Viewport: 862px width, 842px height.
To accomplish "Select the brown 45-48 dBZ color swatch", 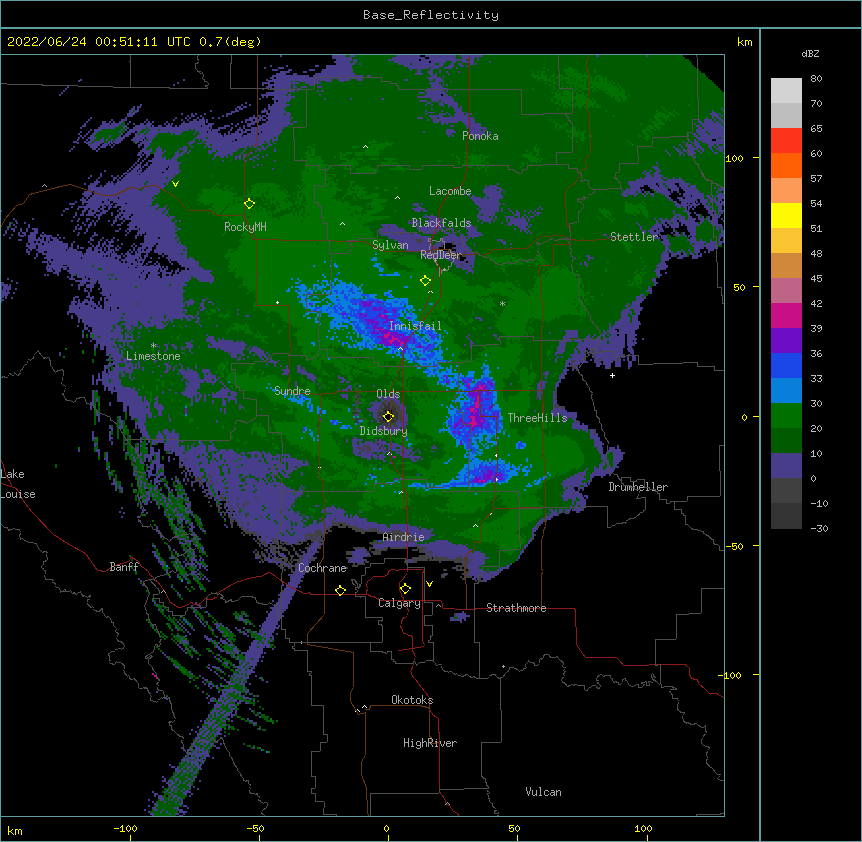I will [786, 265].
